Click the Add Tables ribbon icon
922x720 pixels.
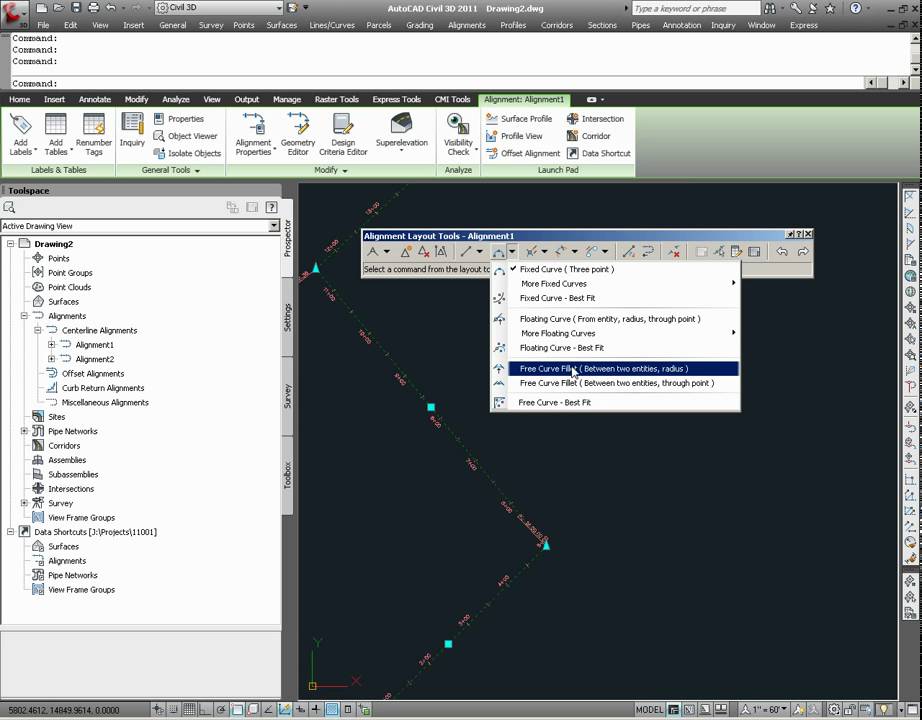(x=56, y=125)
